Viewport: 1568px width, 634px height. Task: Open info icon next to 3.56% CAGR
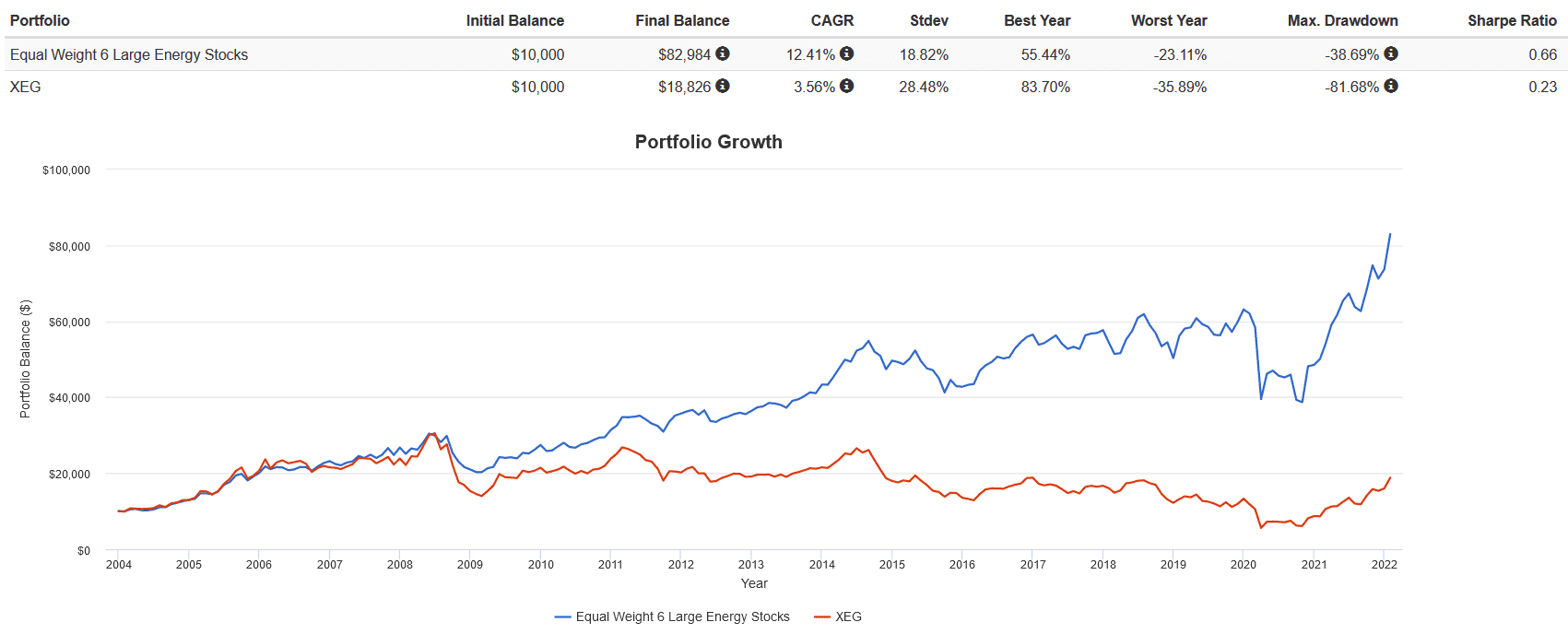(x=846, y=86)
